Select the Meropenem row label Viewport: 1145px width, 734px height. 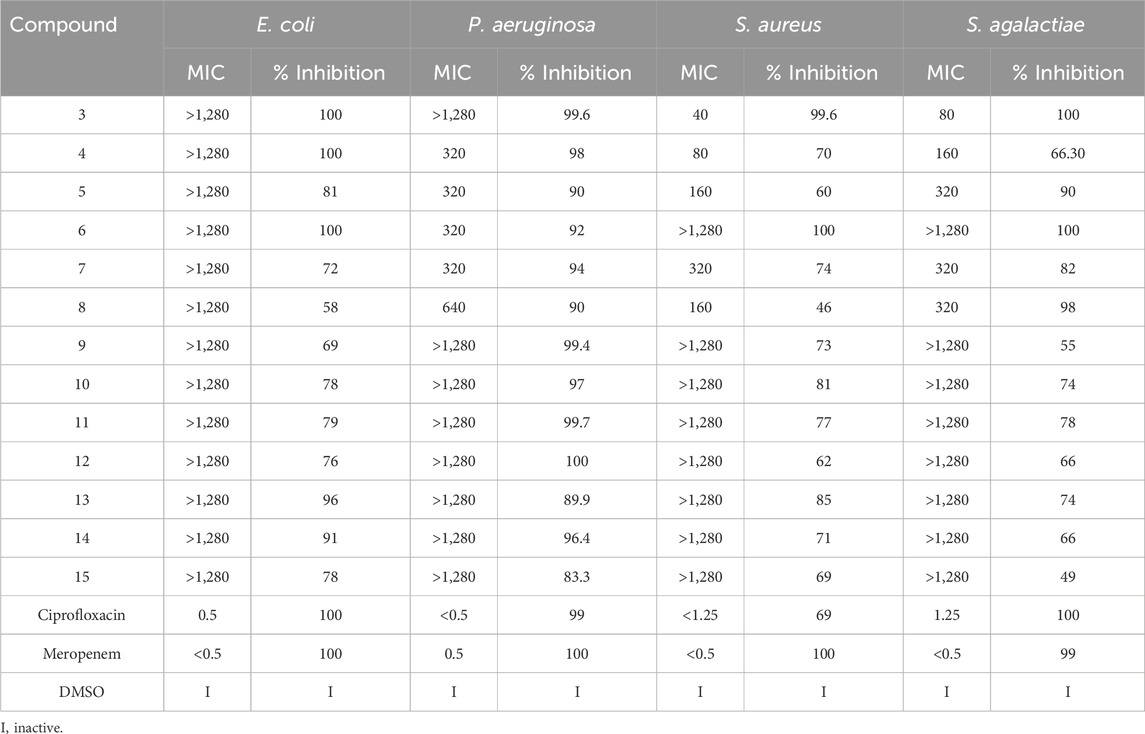click(82, 653)
